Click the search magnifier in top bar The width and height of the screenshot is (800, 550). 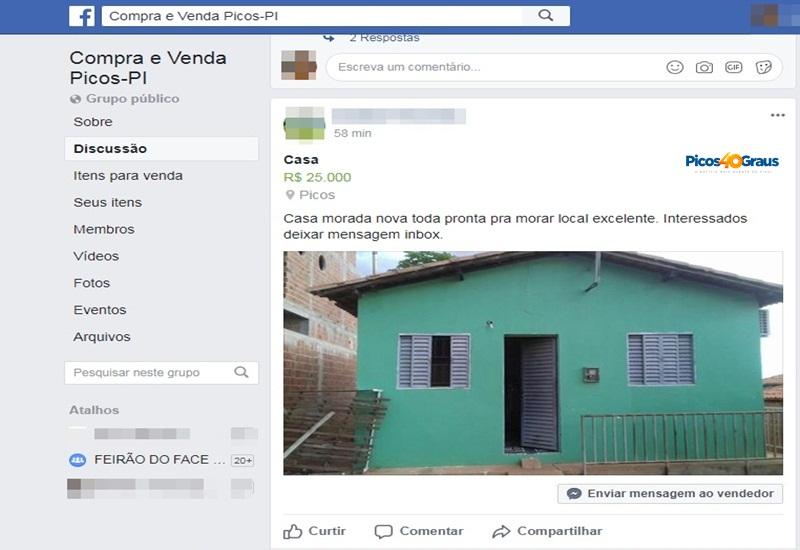(x=545, y=15)
